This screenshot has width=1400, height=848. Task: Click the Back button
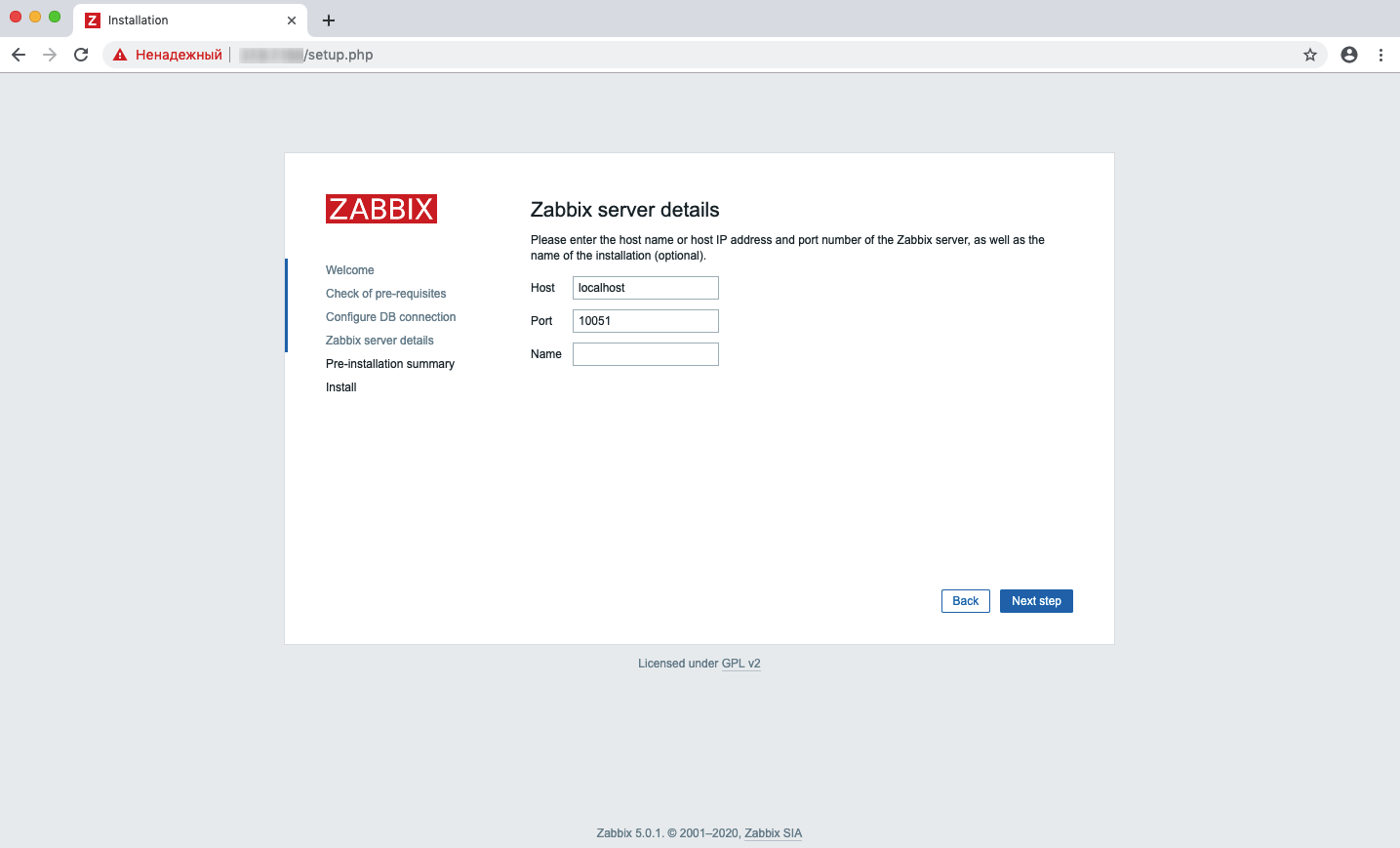(966, 601)
